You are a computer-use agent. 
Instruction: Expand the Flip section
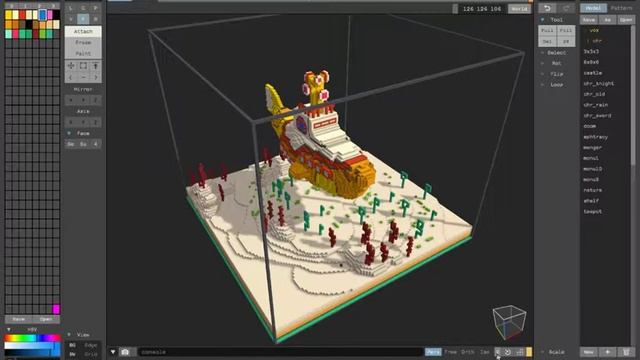pos(542,74)
